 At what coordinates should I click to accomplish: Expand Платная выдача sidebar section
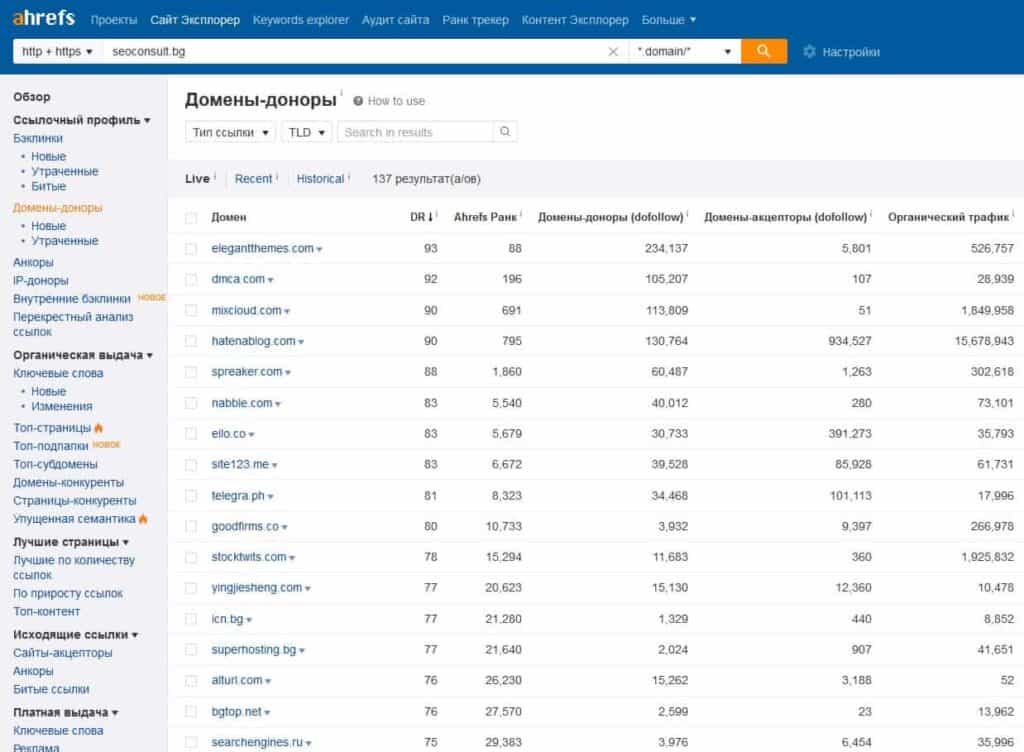click(65, 712)
